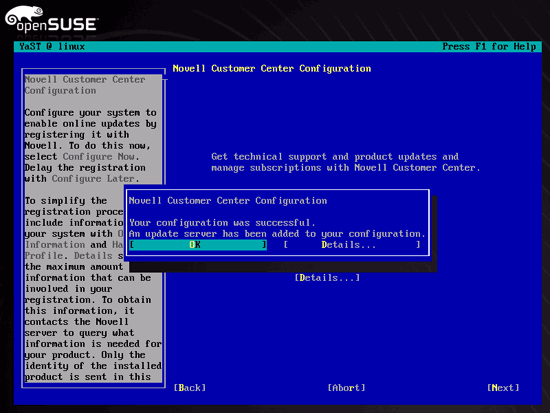Click the "An update server has been added" line
This screenshot has height=413, width=550.
277,234
